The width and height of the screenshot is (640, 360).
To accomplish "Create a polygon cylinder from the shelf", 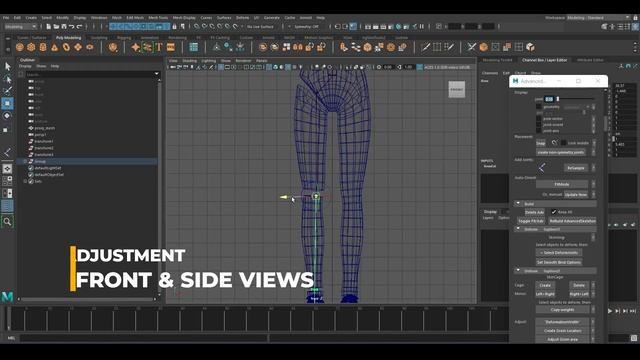I will coord(43,47).
